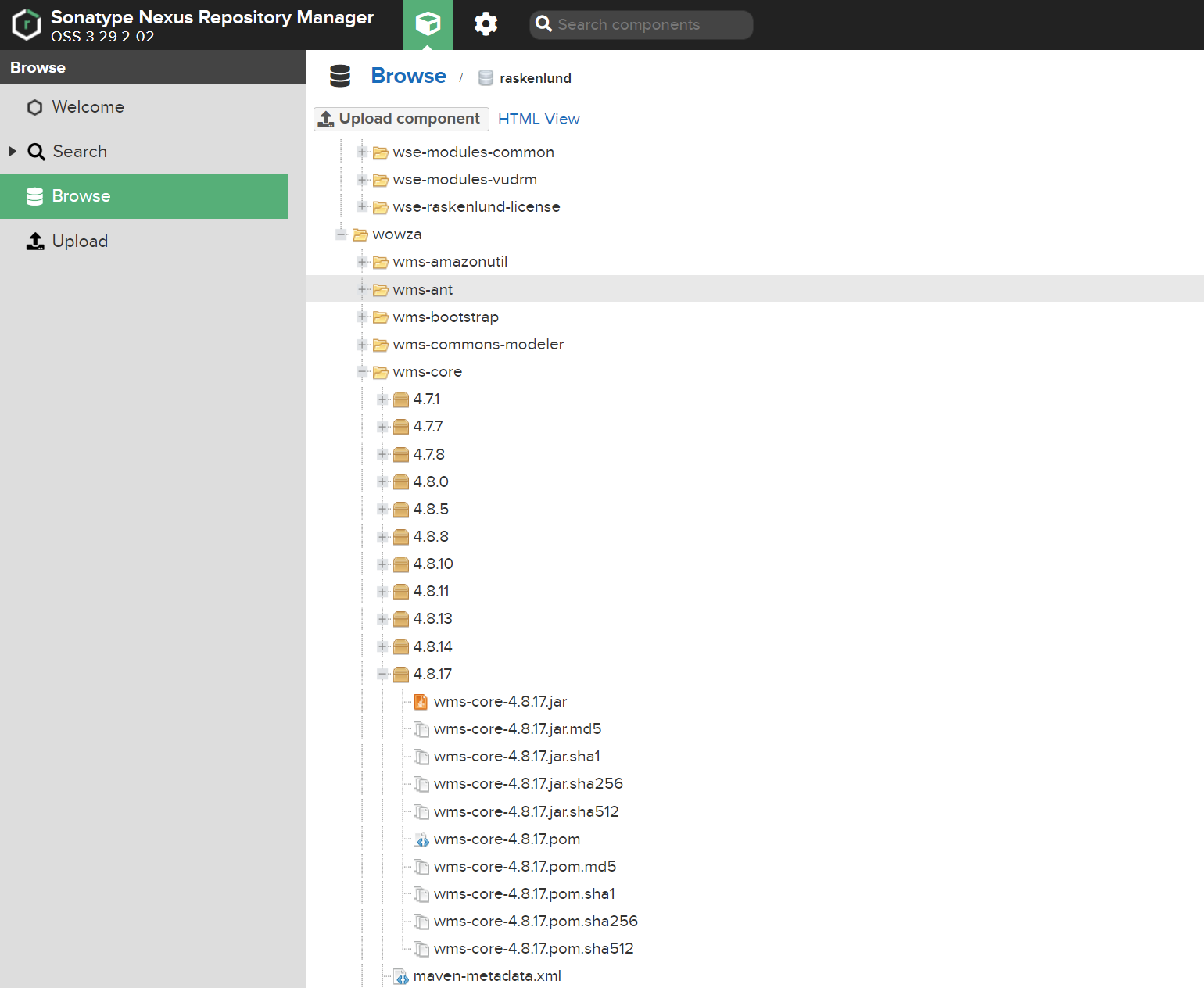Open the wms-core-4.8.17.jar file icon
Screen dimensions: 1204x988
click(x=421, y=701)
